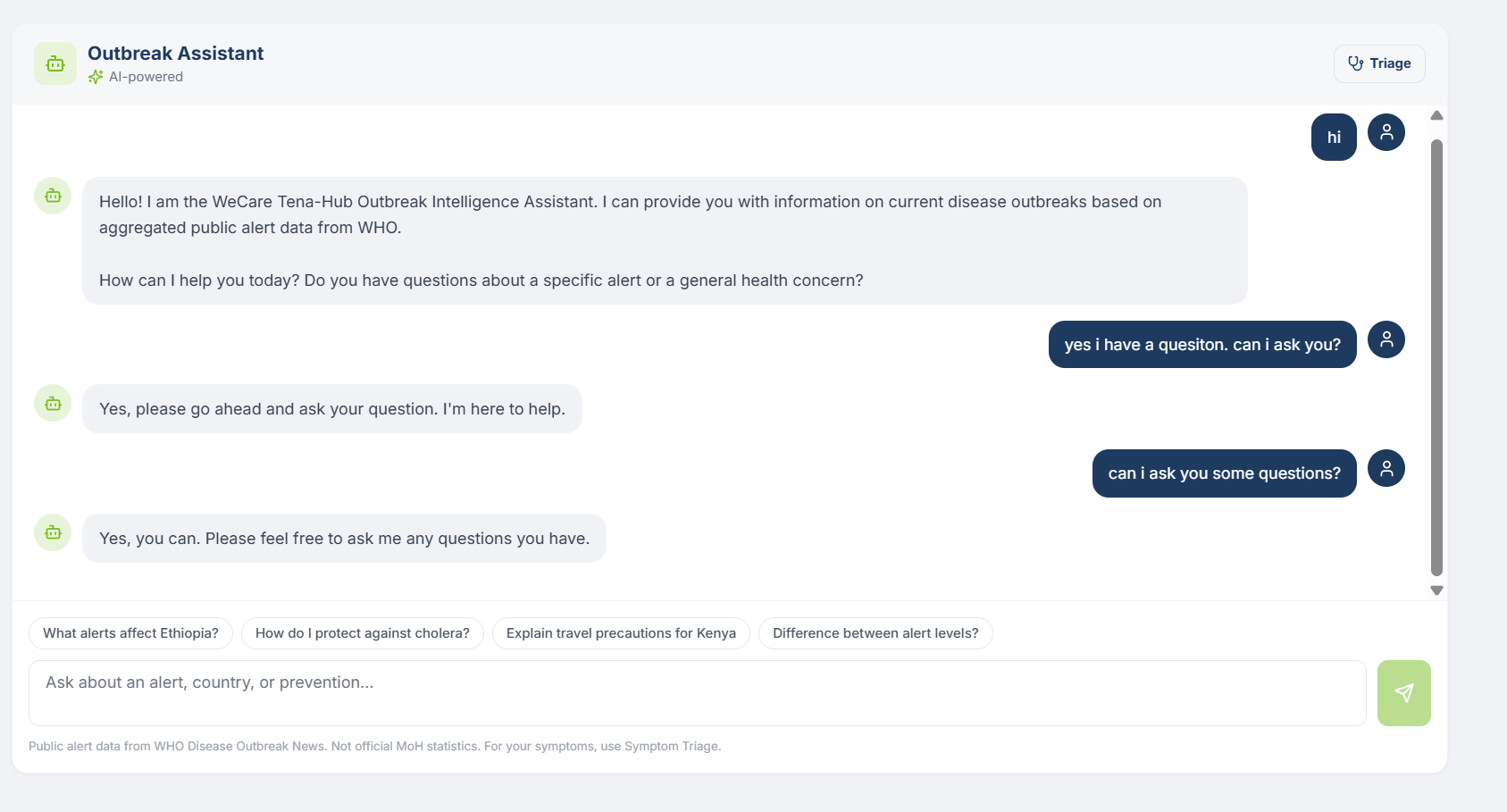Click the AI-powered sparkle icon
The width and height of the screenshot is (1507, 812).
pos(96,77)
